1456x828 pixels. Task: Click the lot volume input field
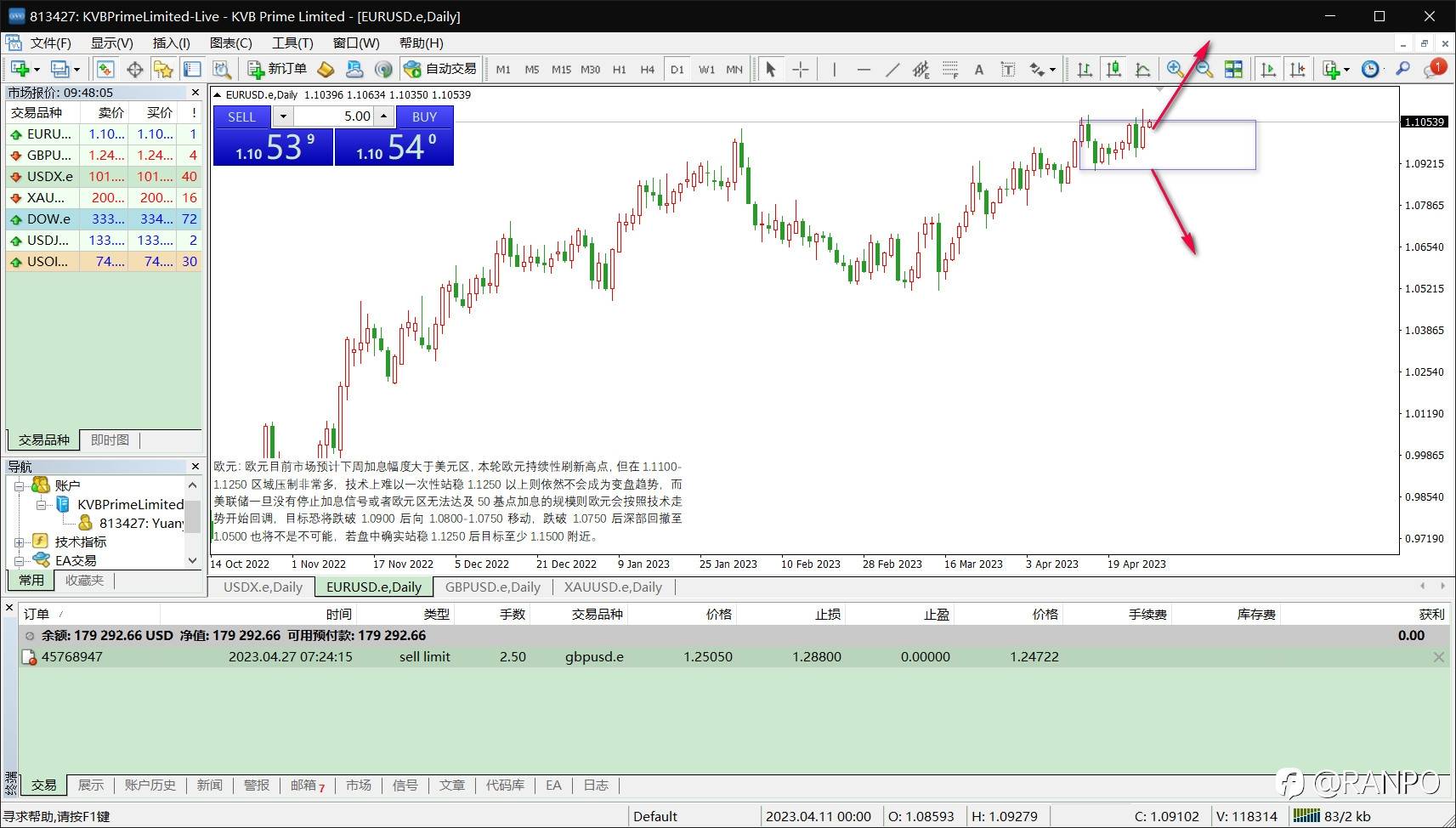tap(334, 116)
